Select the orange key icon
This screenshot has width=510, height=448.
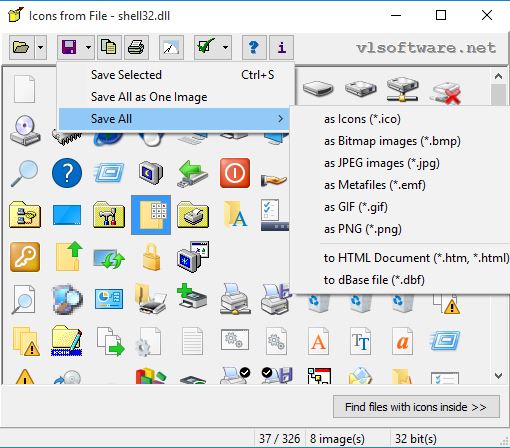point(25,257)
